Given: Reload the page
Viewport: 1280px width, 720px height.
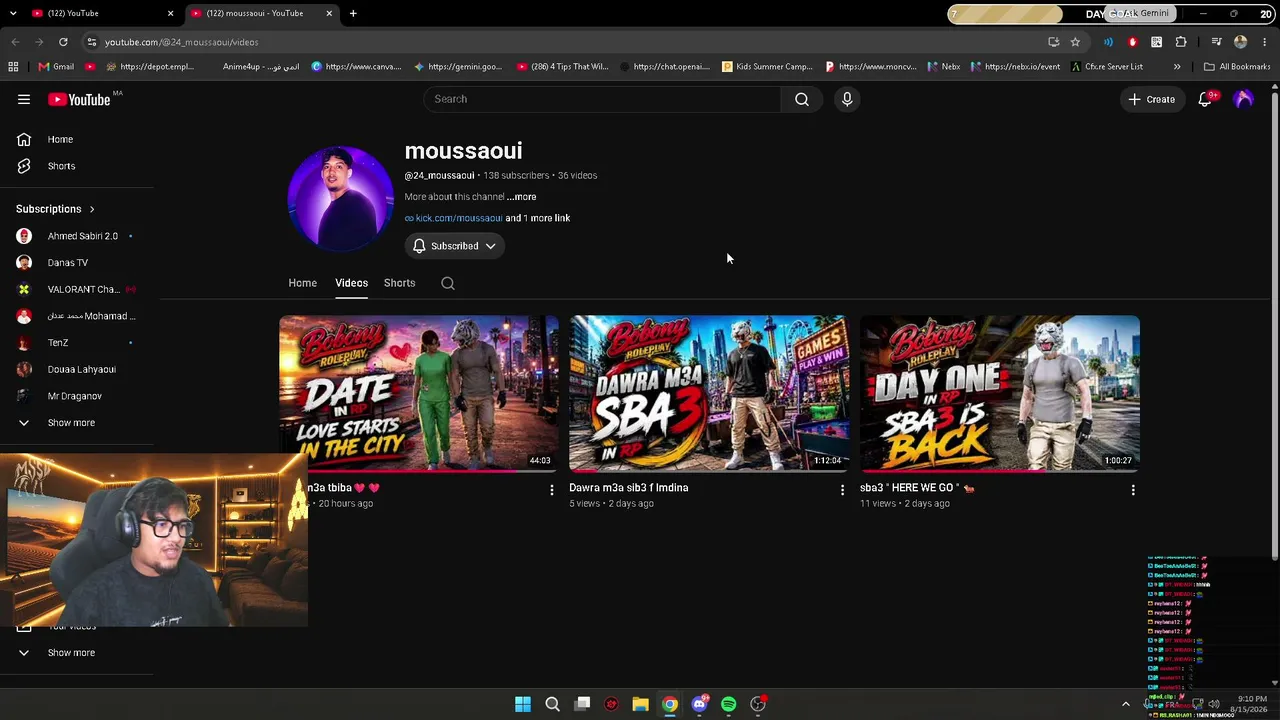Looking at the screenshot, I should pyautogui.click(x=63, y=42).
